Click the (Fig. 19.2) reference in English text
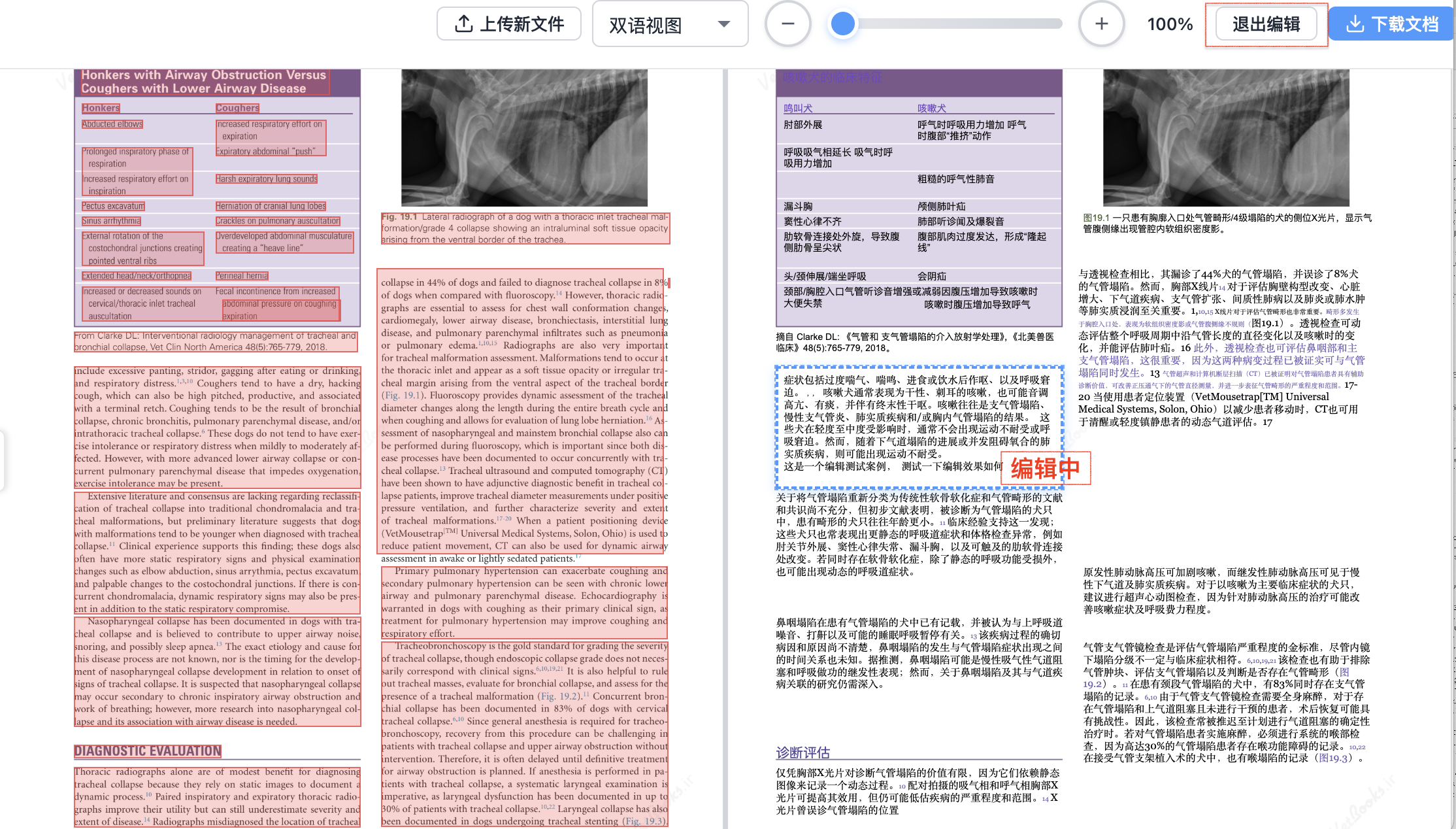The width and height of the screenshot is (1456, 829). coord(559,696)
